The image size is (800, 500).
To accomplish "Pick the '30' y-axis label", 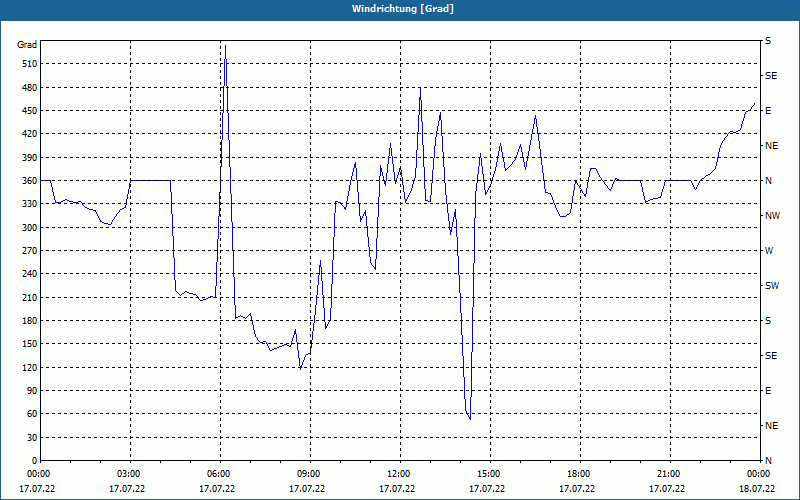I will point(32,437).
